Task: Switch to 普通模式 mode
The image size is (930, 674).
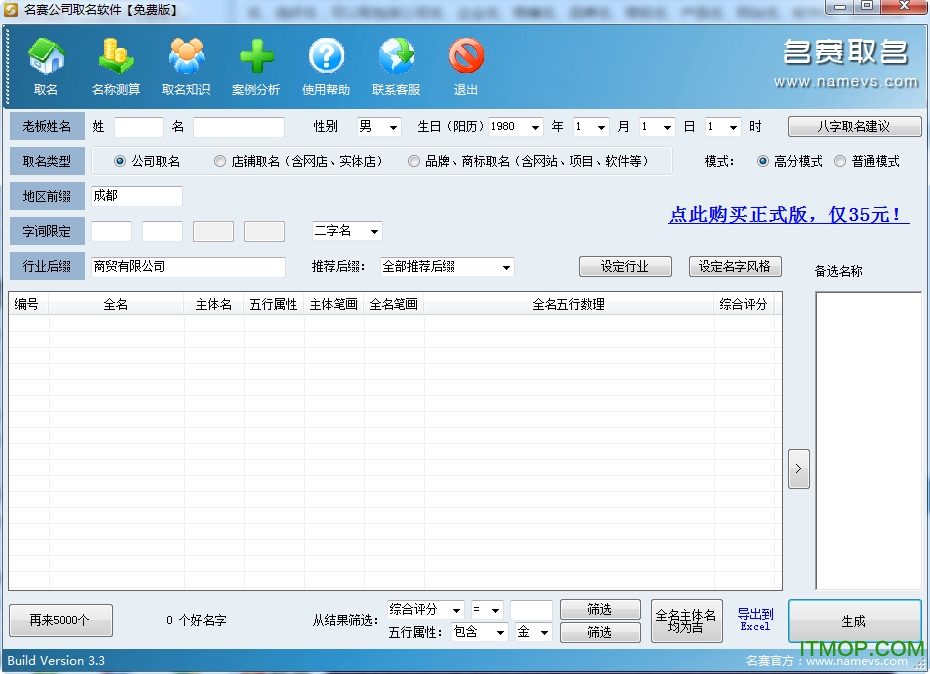Action: pos(840,161)
